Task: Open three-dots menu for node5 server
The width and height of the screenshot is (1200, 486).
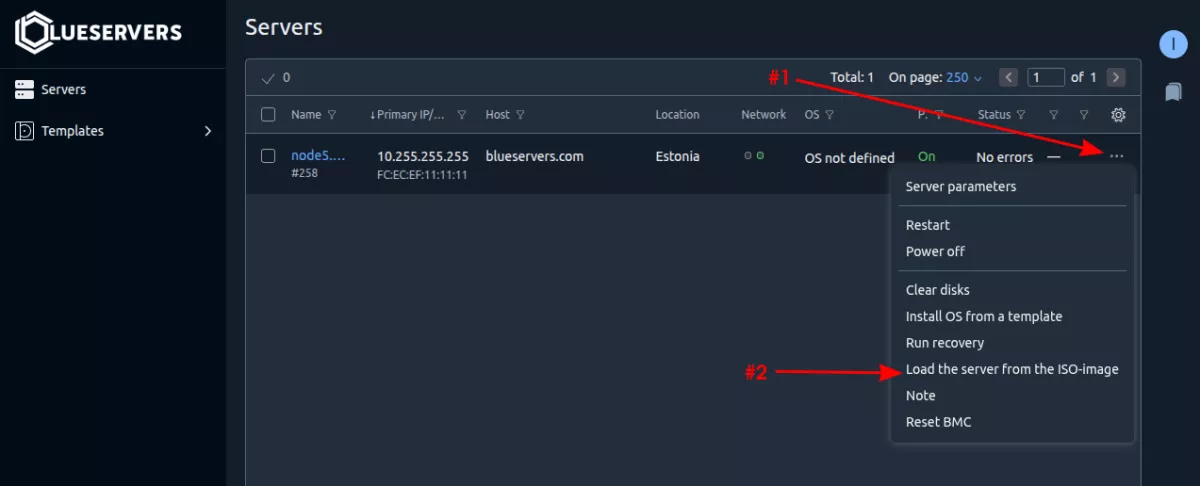Action: click(x=1117, y=156)
